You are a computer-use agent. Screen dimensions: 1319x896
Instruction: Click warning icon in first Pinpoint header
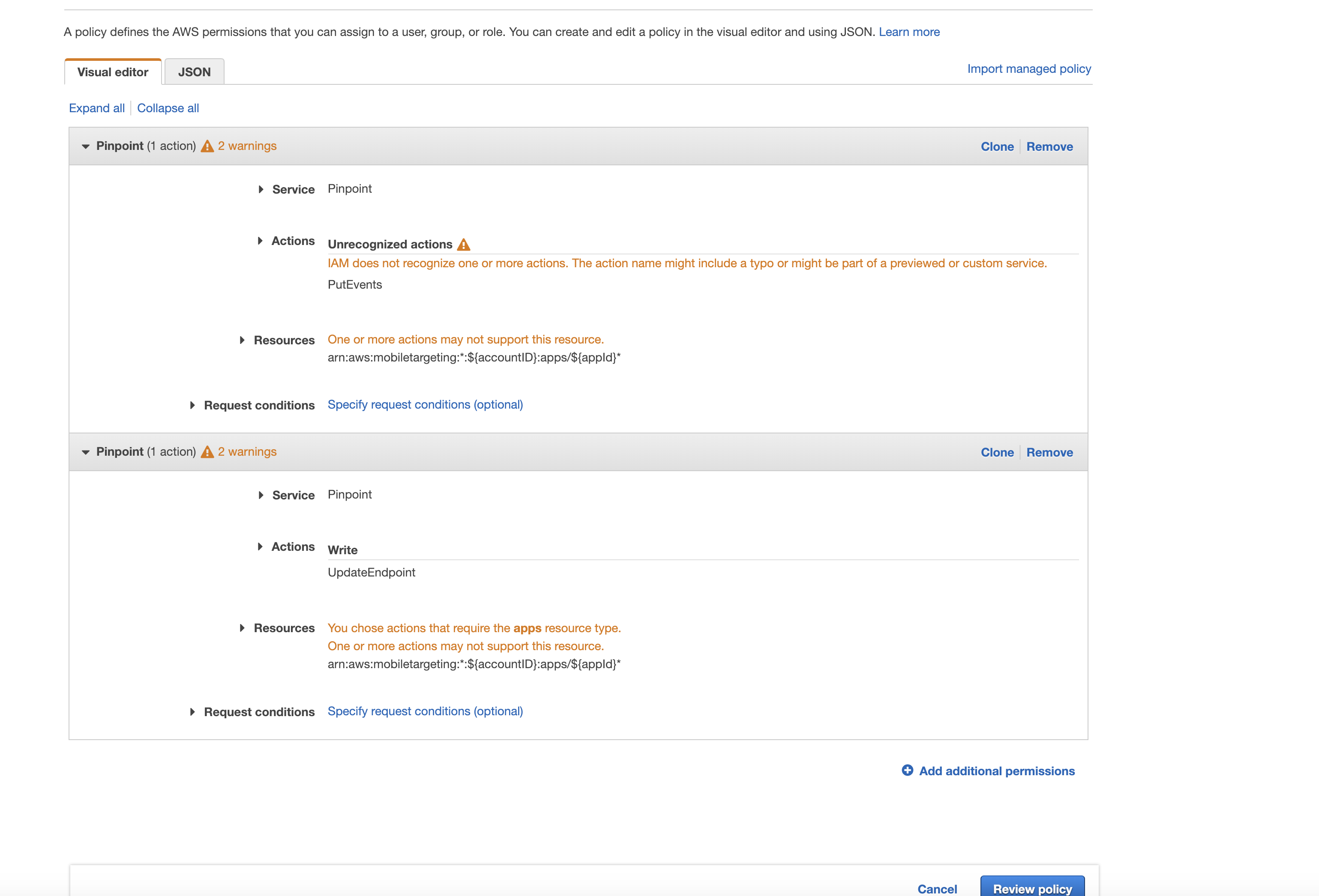pos(207,146)
